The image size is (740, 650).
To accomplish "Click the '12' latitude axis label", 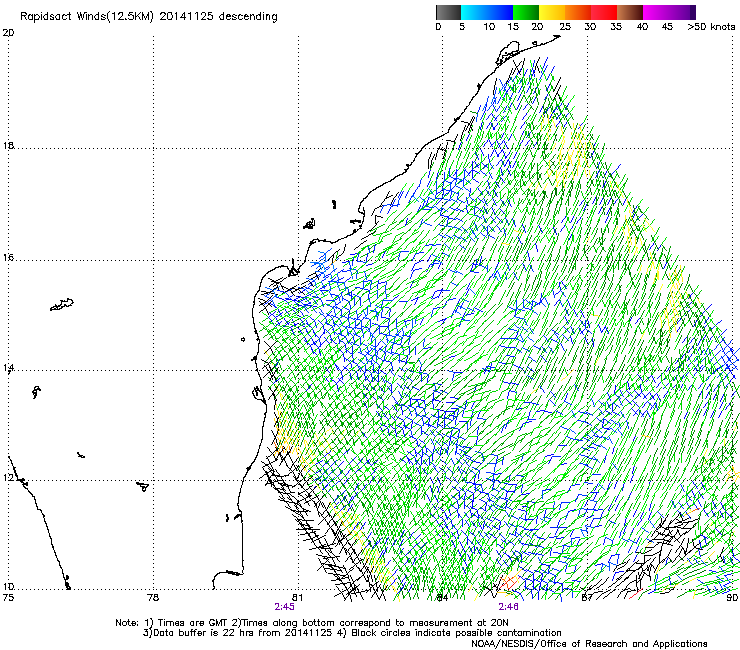I will pyautogui.click(x=8, y=478).
